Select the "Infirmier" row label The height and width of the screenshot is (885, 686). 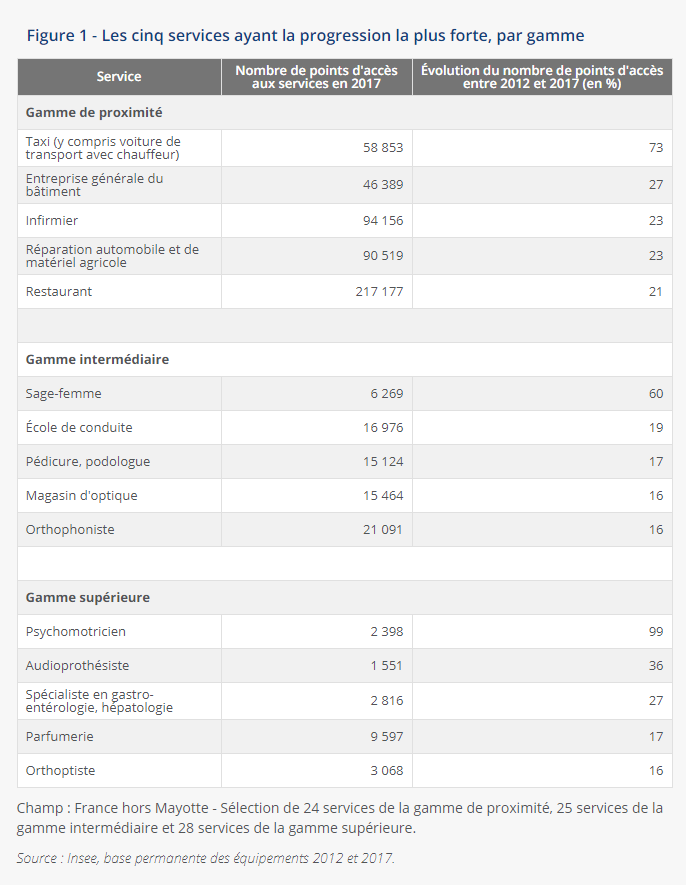click(x=52, y=221)
